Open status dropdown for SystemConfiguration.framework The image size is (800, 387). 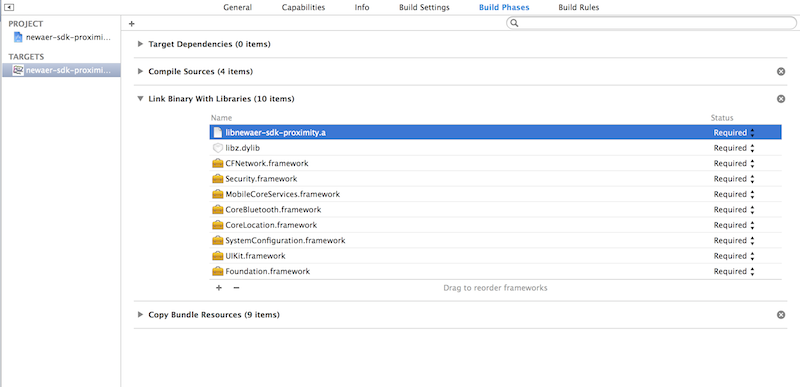click(x=734, y=240)
